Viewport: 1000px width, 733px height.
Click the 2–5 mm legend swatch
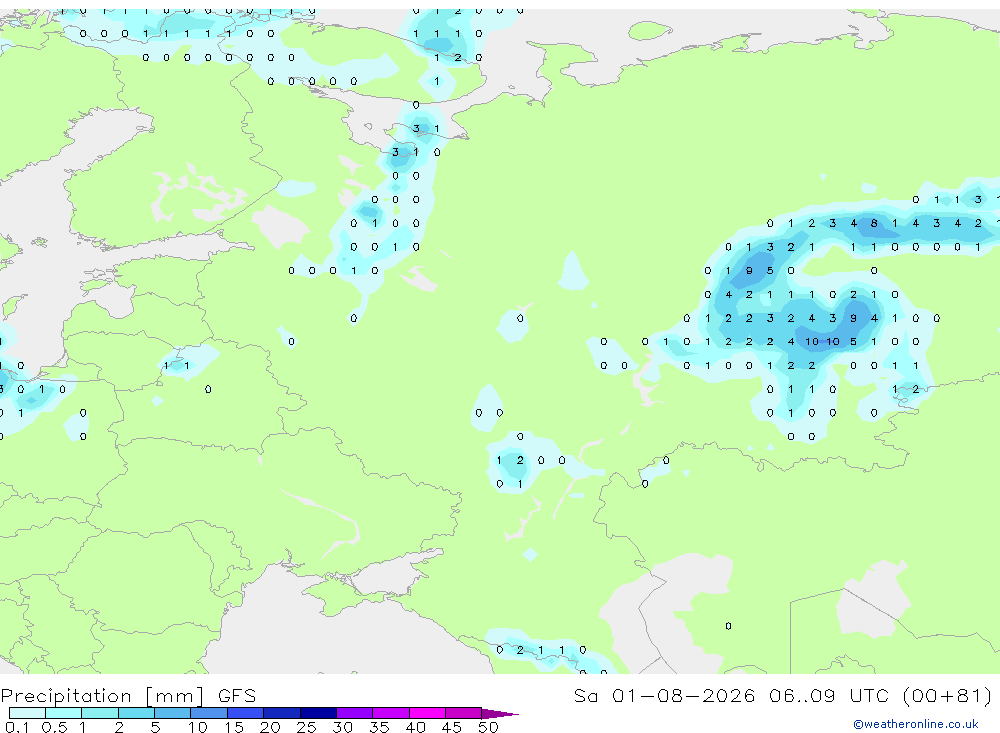pyautogui.click(x=136, y=713)
